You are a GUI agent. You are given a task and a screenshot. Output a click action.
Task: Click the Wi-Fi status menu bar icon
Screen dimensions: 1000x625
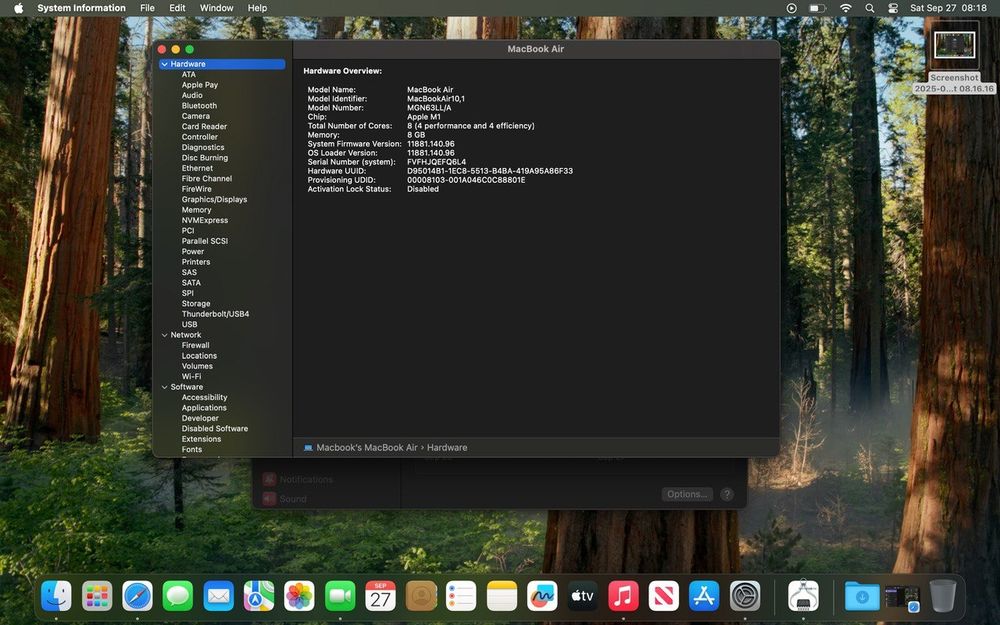pyautogui.click(x=845, y=8)
